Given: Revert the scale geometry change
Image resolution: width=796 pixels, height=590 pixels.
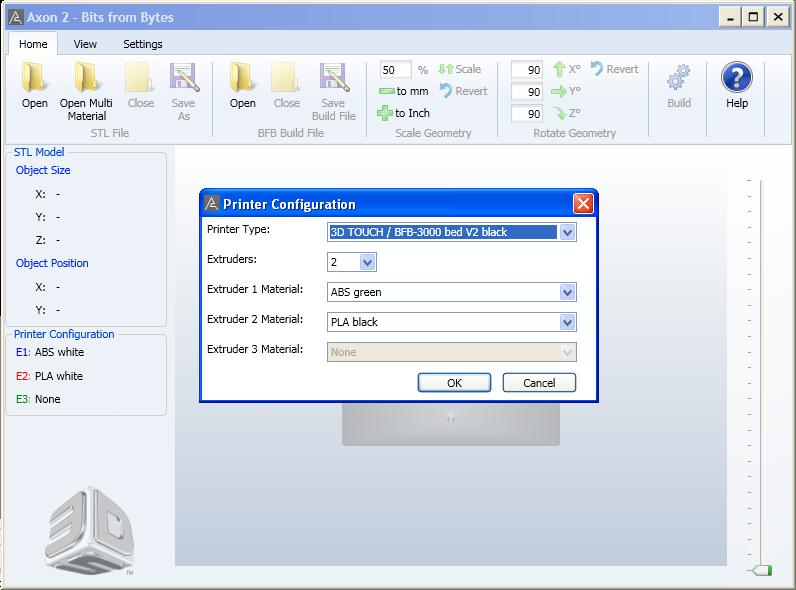Looking at the screenshot, I should coord(463,91).
